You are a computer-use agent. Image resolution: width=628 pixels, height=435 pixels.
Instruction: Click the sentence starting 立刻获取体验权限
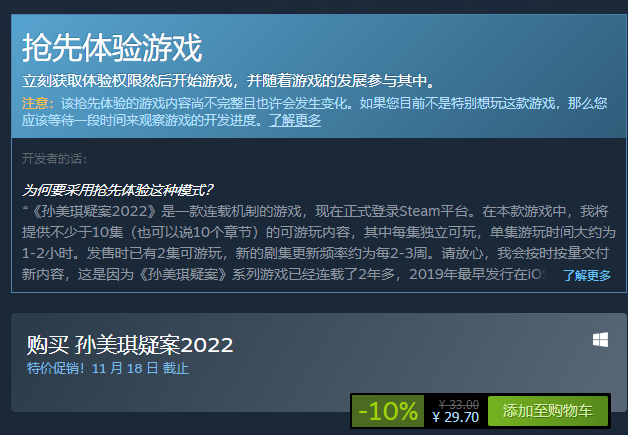(x=228, y=81)
